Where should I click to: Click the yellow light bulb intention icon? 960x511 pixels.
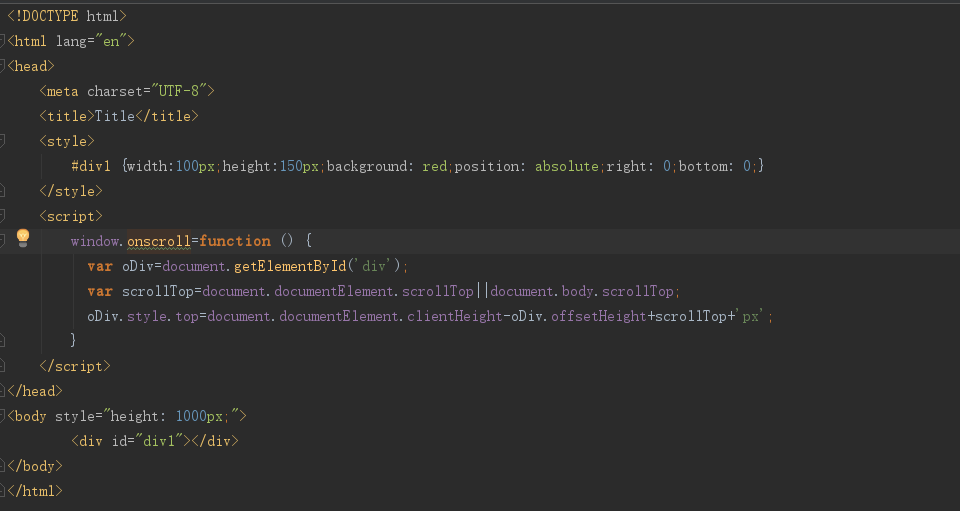[23, 237]
